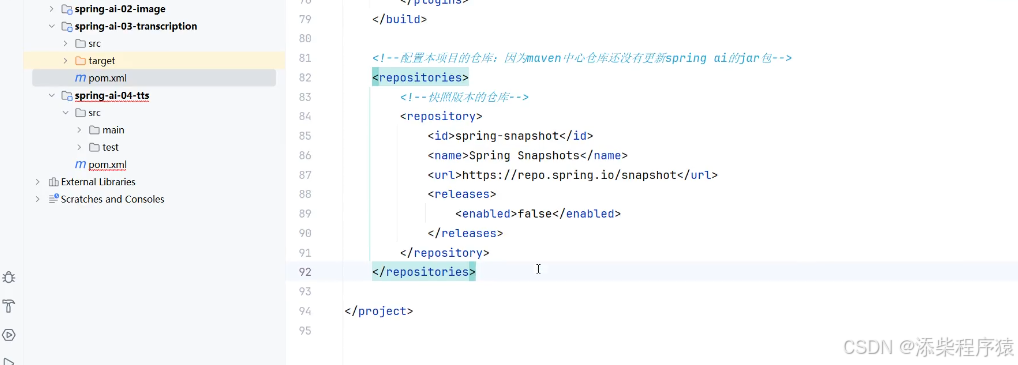Click the opening releases tag
1018x365 pixels.
click(462, 194)
